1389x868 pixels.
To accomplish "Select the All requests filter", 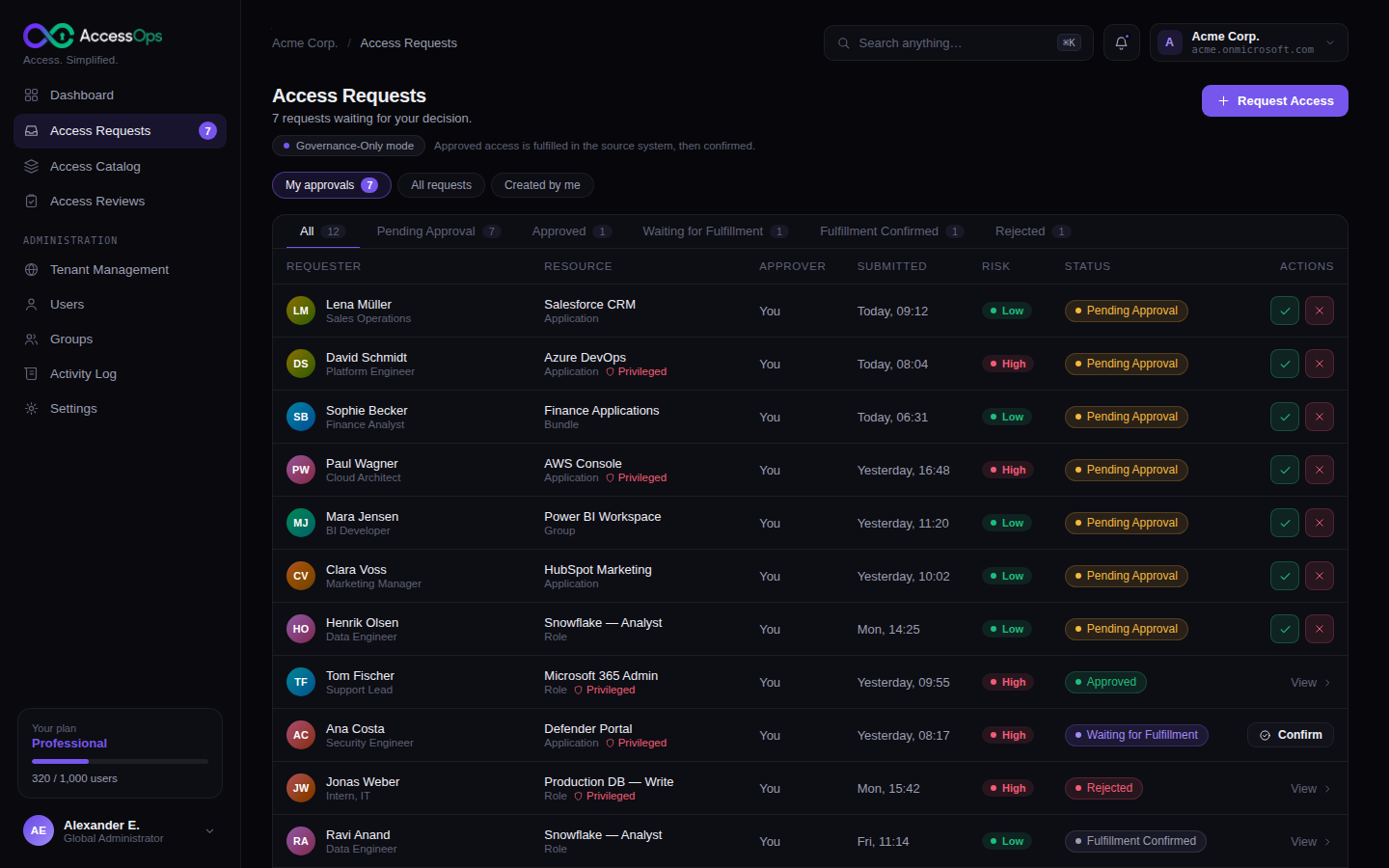I will pyautogui.click(x=441, y=185).
